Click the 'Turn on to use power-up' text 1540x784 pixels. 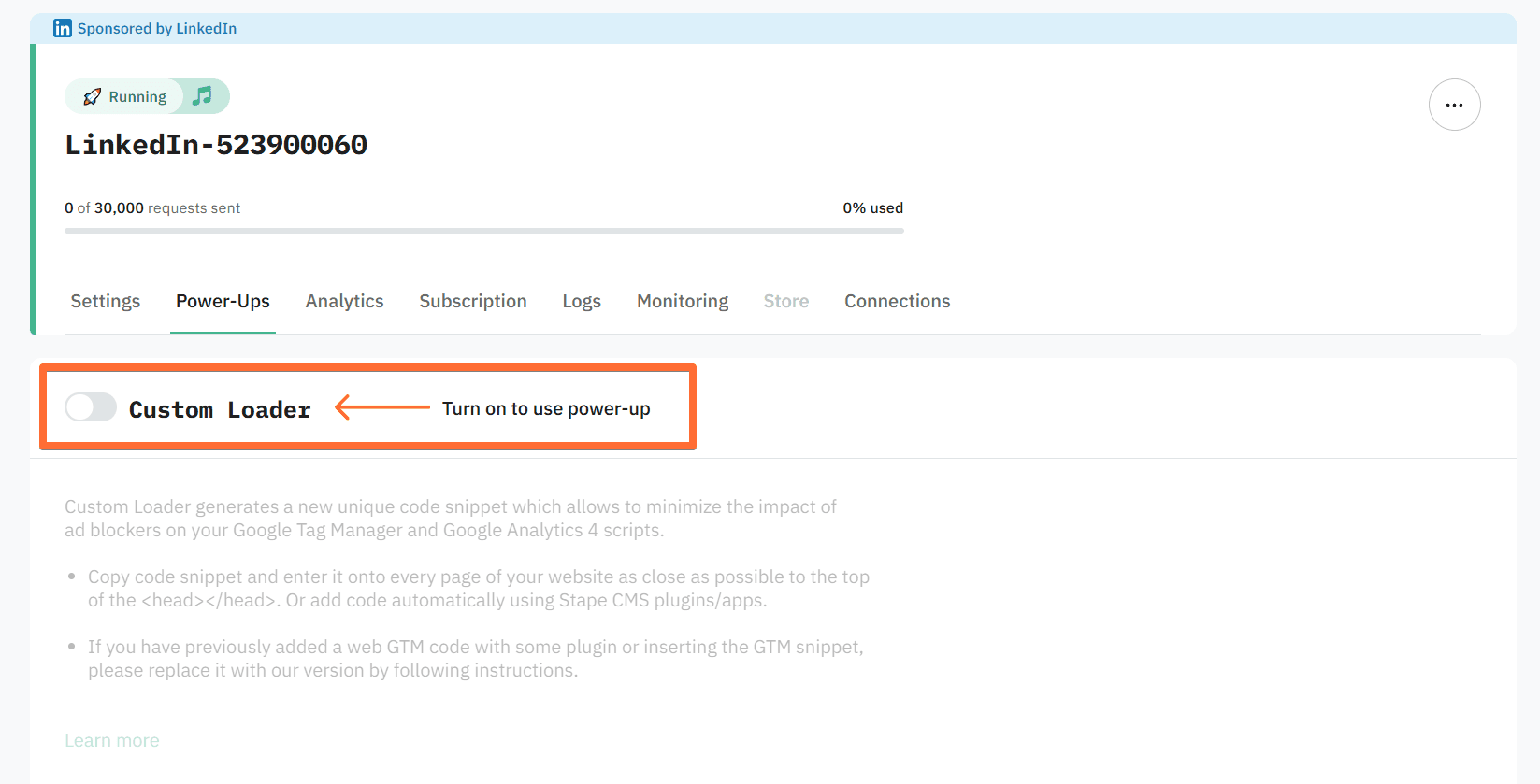(546, 408)
